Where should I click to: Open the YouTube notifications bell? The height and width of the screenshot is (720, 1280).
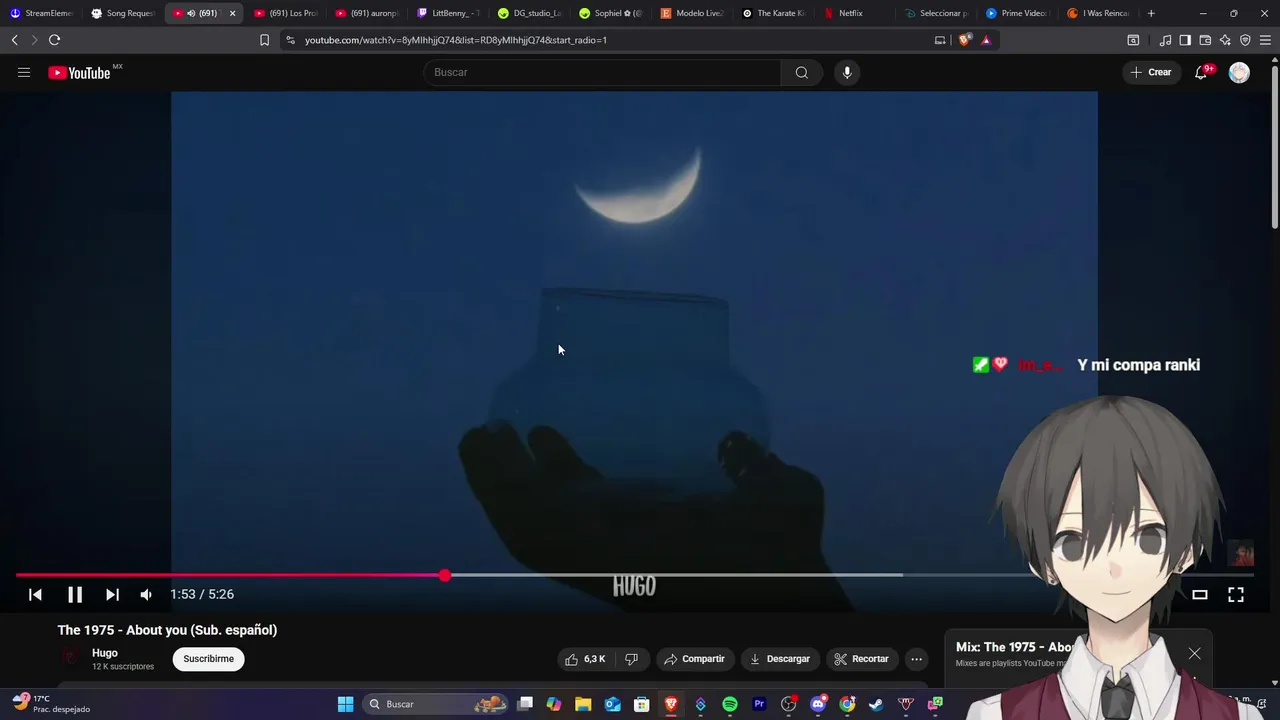(1201, 72)
